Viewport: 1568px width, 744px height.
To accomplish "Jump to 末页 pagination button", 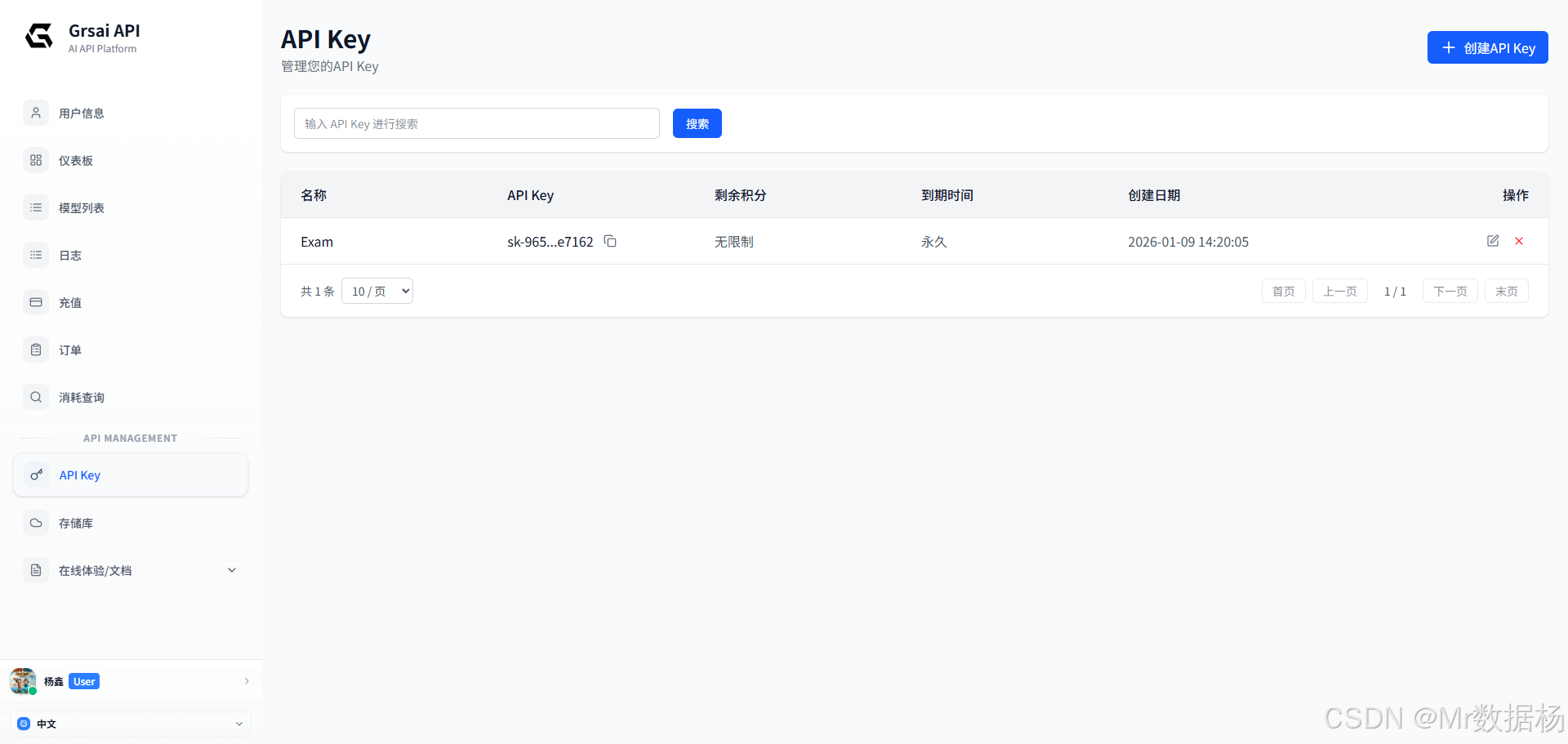I will pyautogui.click(x=1507, y=291).
